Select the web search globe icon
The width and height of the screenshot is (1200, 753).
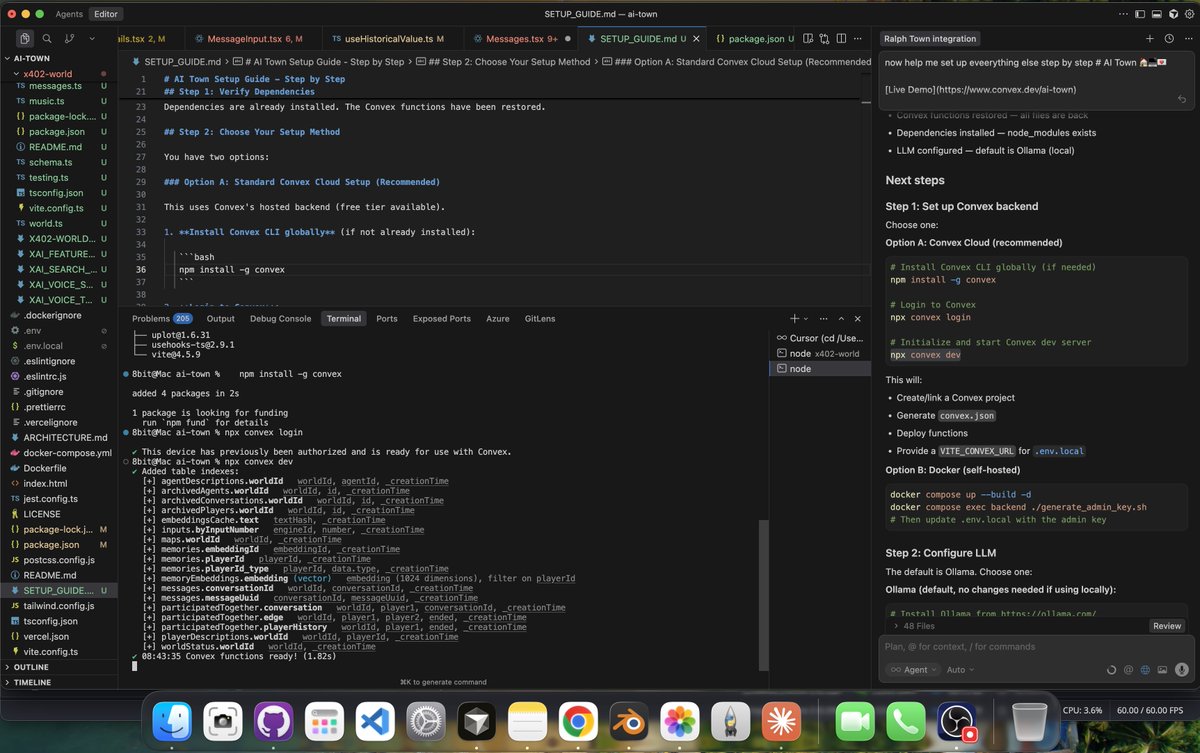click(x=1145, y=670)
